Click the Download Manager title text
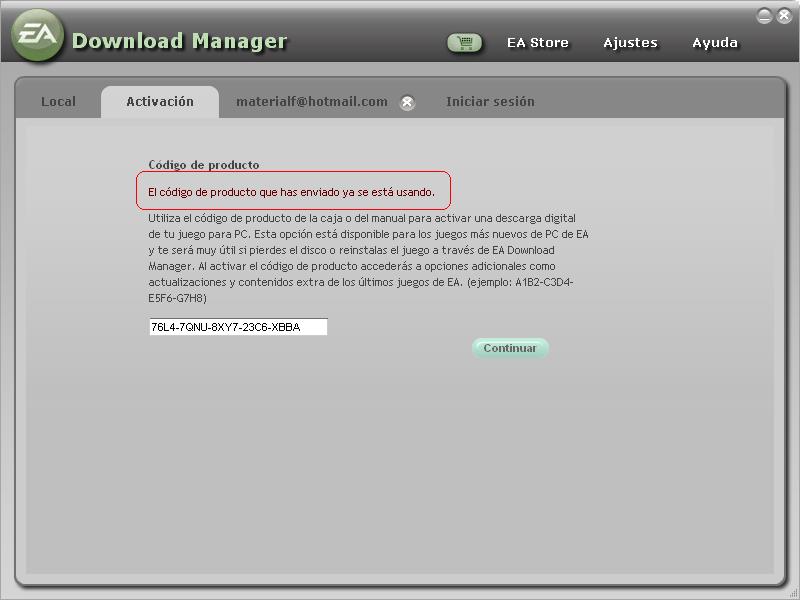Screen dimensions: 800x600 click(180, 41)
